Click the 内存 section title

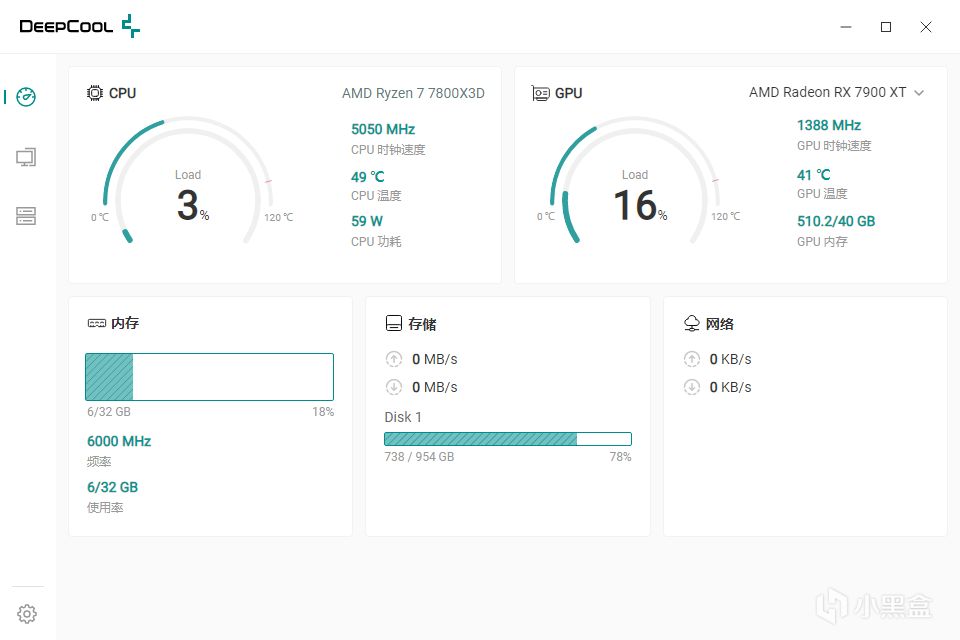tap(125, 323)
